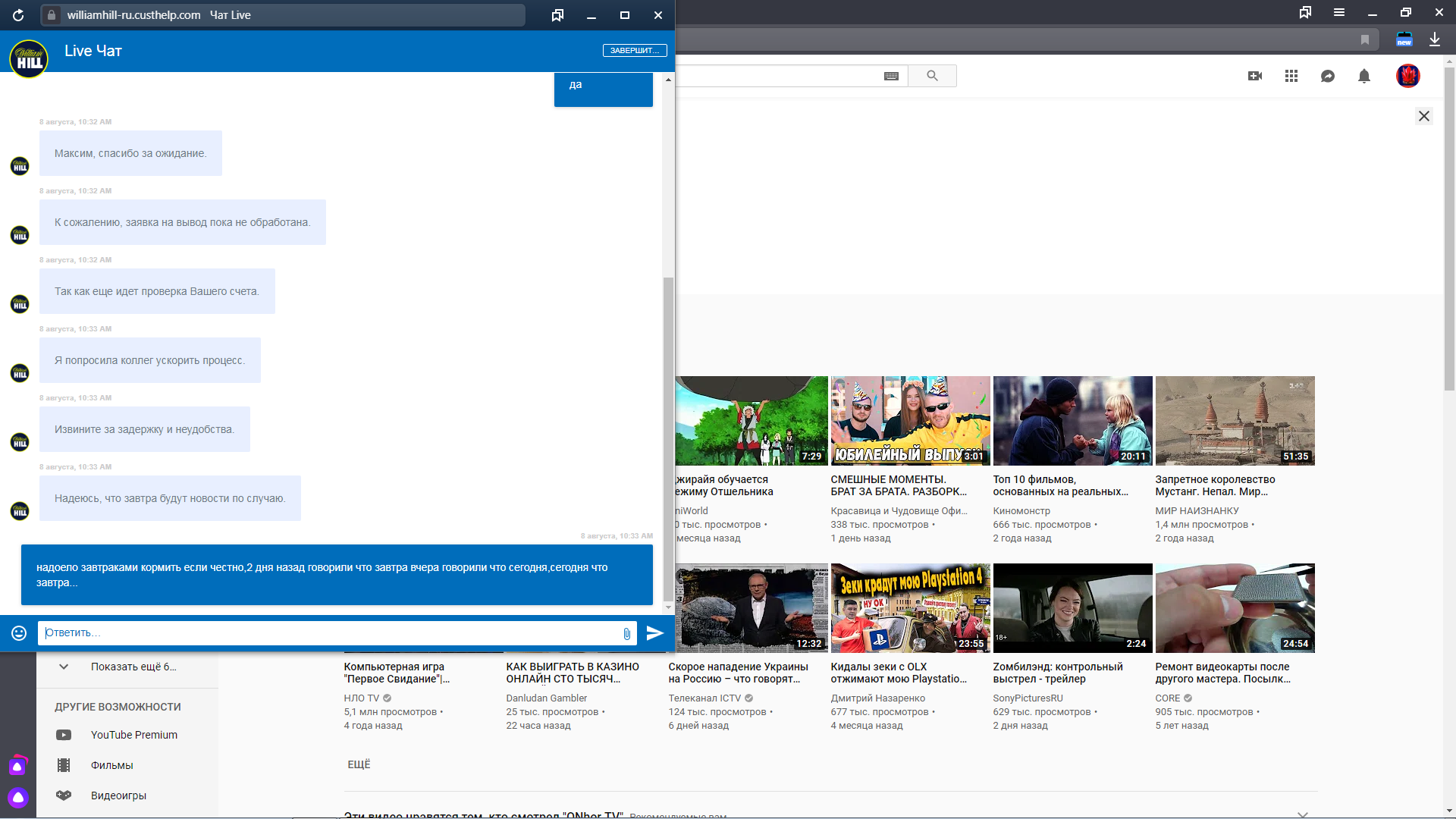Open the emoji picker in chat
This screenshot has width=1456, height=819.
(19, 633)
